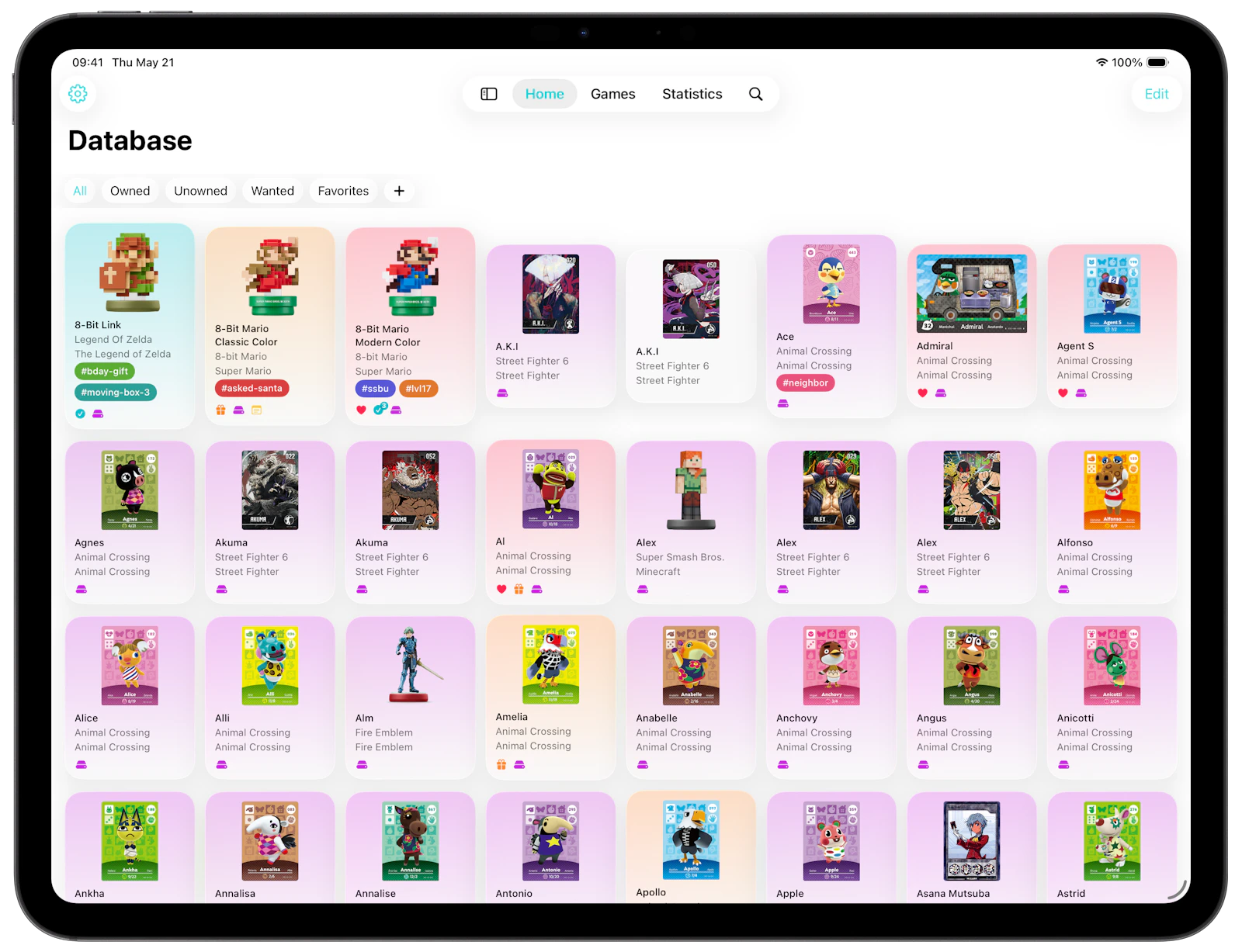Viewport: 1242px width, 952px height.
Task: Click the Annalisa name label
Action: 235,894
